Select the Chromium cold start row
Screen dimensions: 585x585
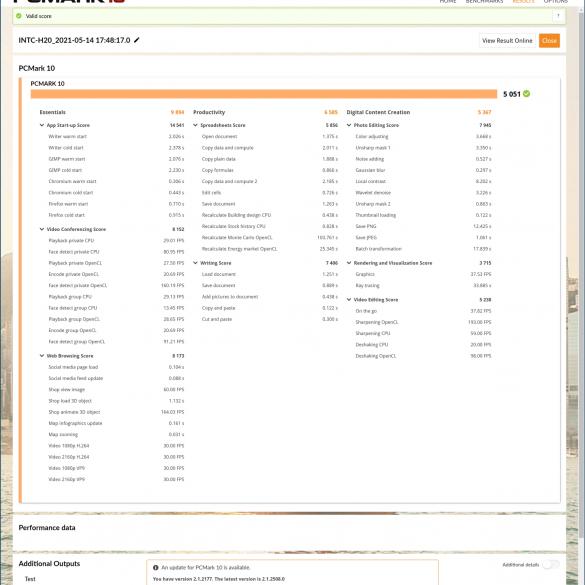point(116,193)
